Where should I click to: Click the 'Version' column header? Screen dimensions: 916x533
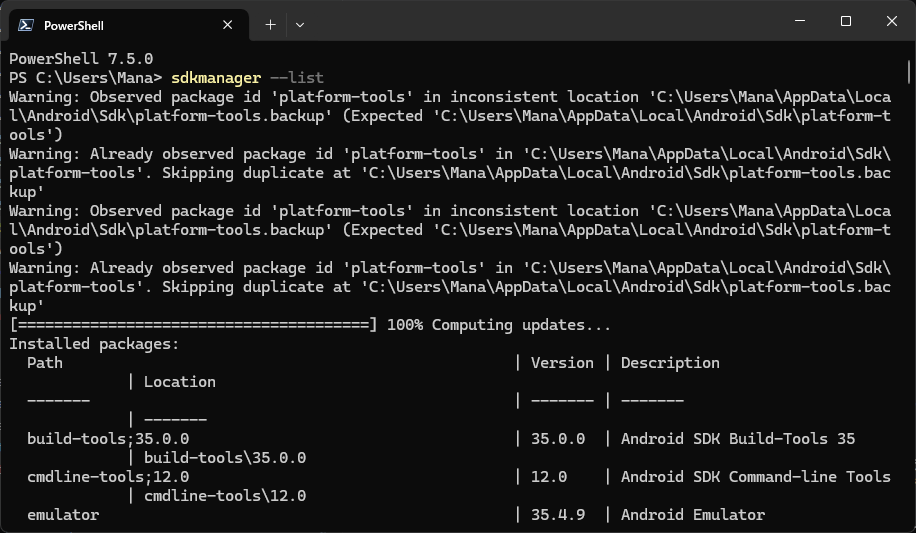coord(562,363)
